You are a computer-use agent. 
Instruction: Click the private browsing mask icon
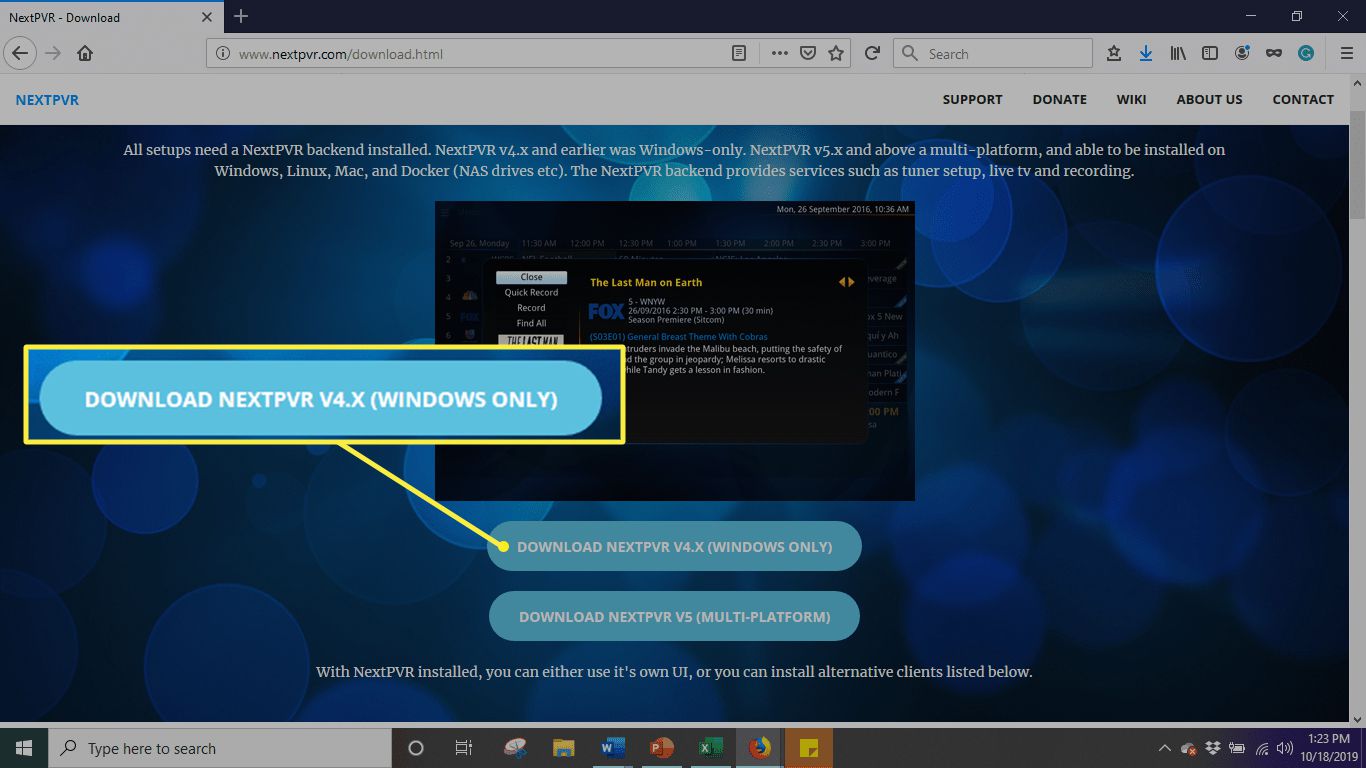point(1274,54)
